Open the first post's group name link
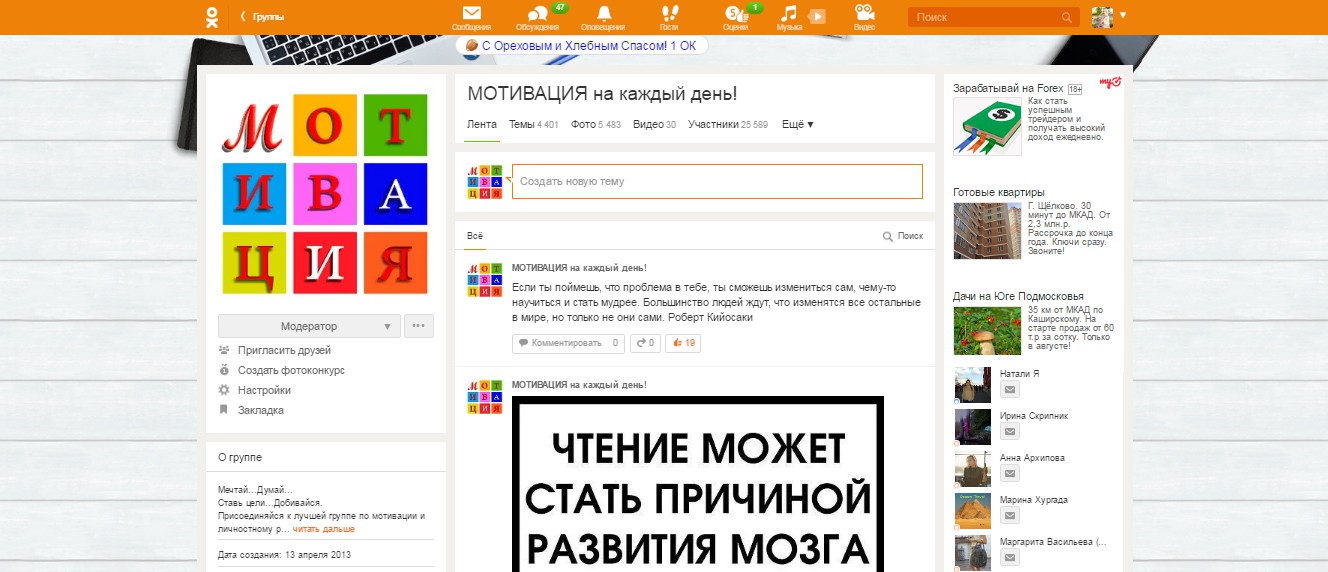The width and height of the screenshot is (1328, 572). [x=579, y=267]
